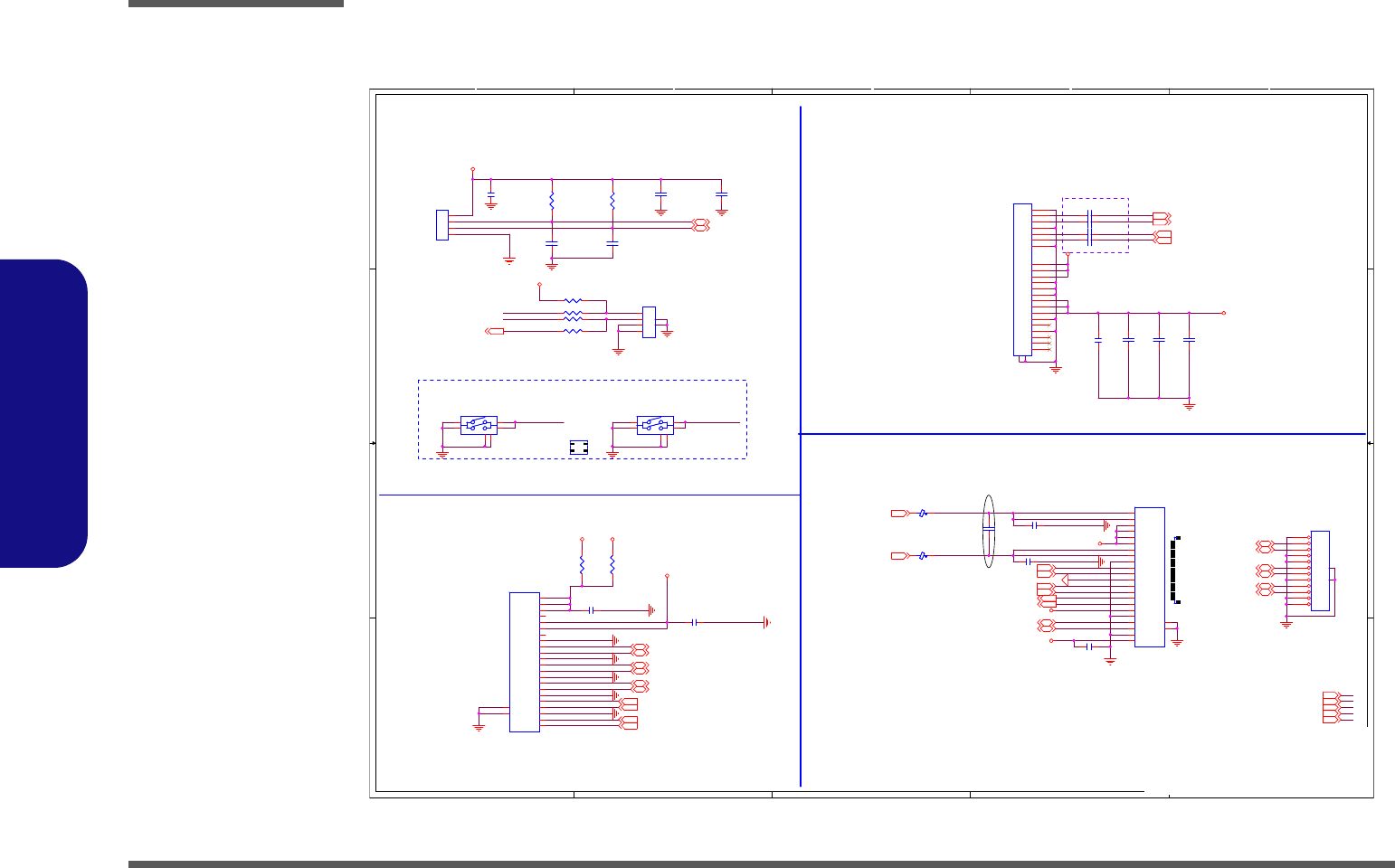Select the rightmost capacitor on the top-left power rail
The image size is (1395, 868).
click(x=721, y=194)
